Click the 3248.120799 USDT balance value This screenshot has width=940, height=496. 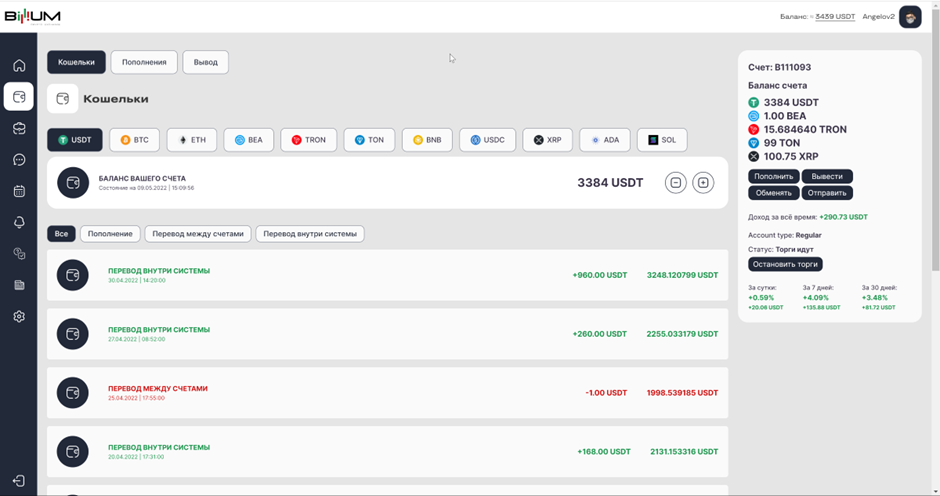682,275
